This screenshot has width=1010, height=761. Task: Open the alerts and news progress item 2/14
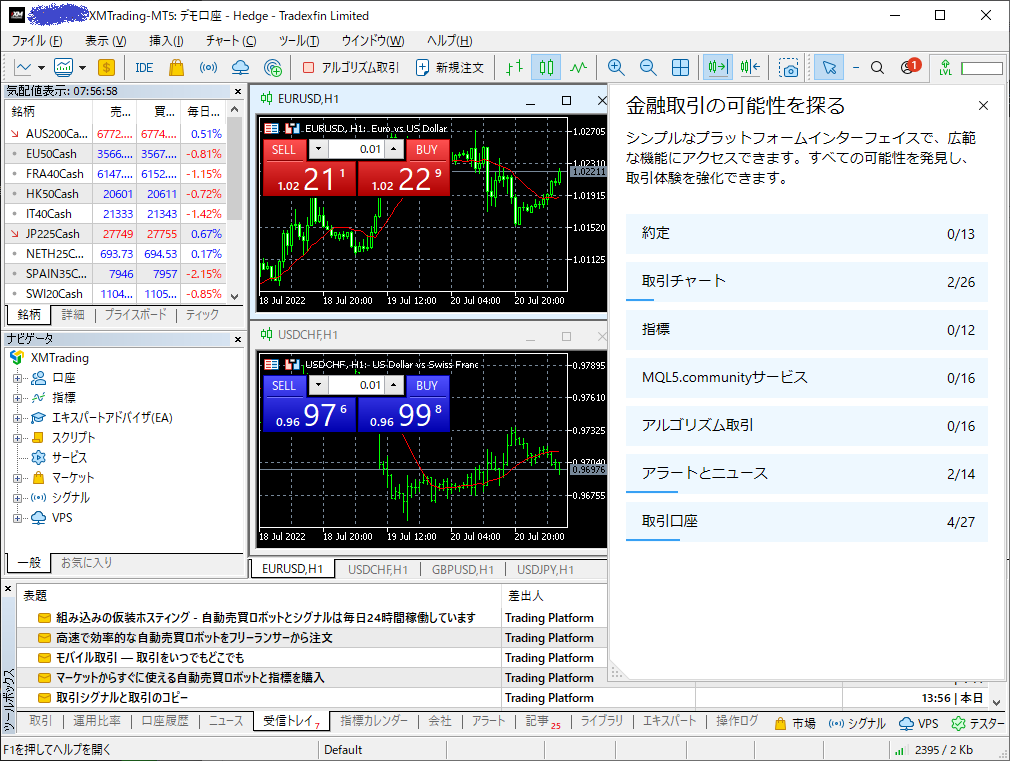click(x=806, y=474)
